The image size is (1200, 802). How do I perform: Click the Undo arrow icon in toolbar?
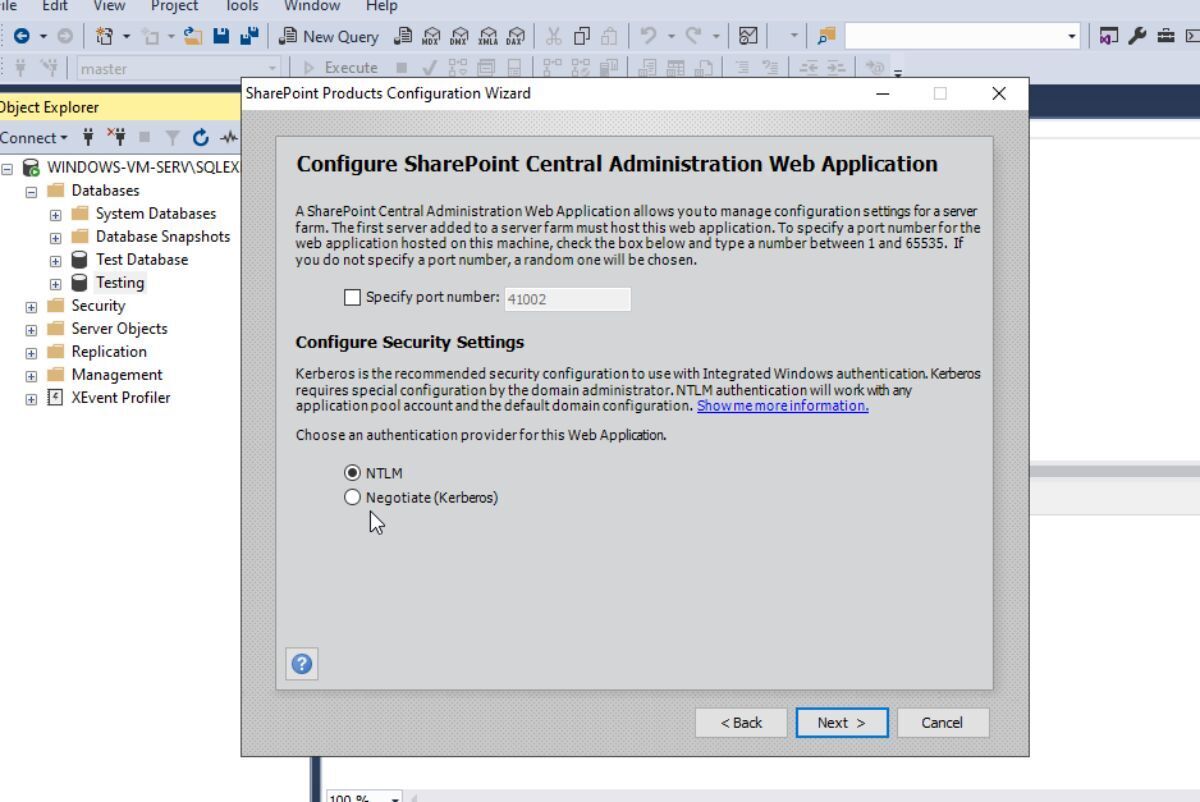[x=648, y=36]
